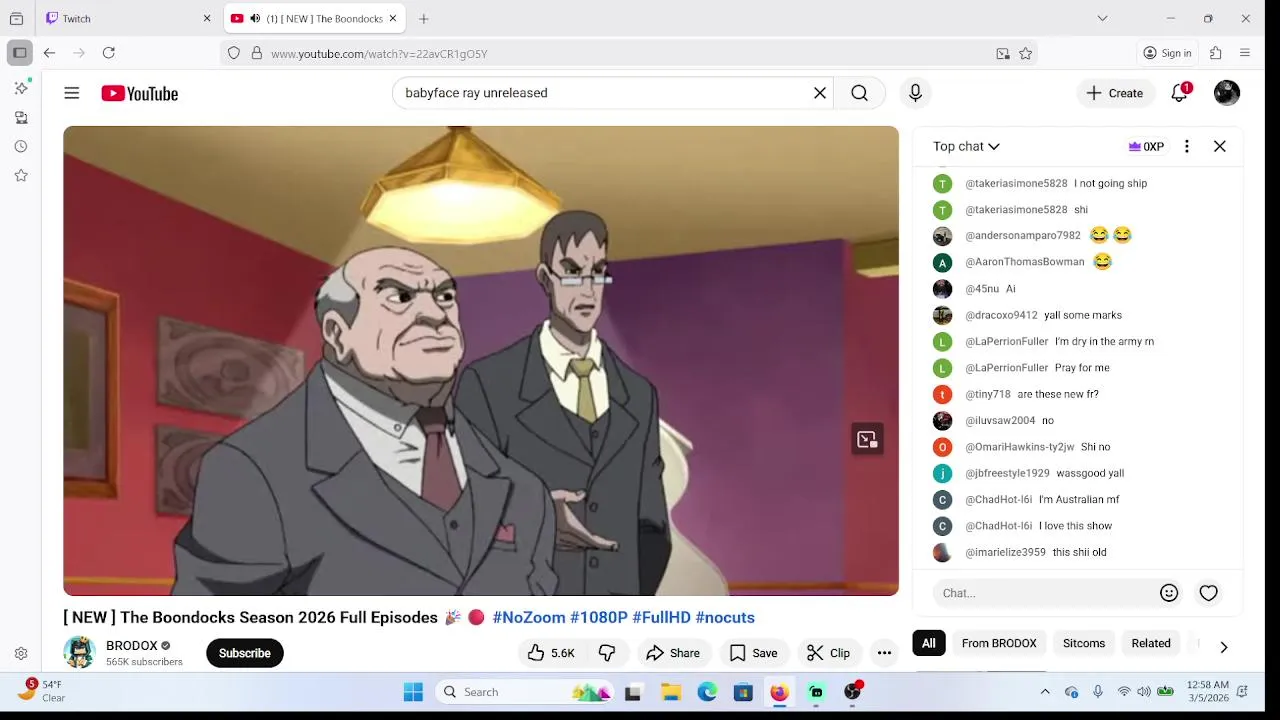This screenshot has width=1280, height=720.
Task: Open bookmarks star in sidebar
Action: tap(21, 175)
